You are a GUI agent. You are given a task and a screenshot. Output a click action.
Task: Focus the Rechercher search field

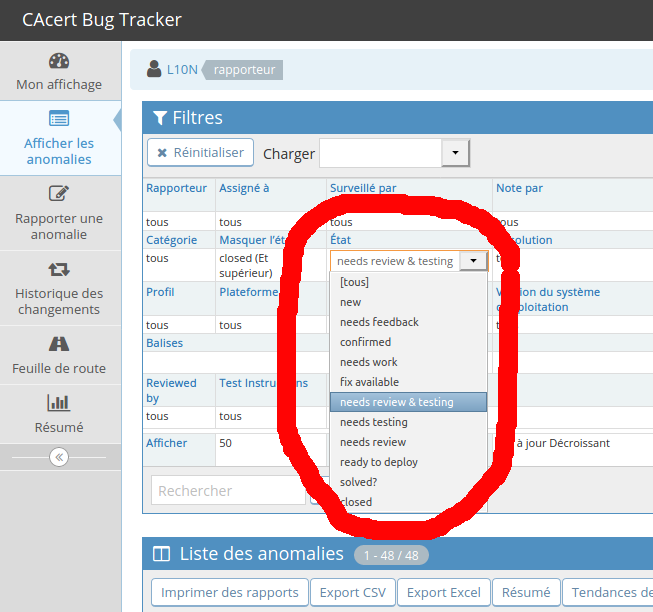click(x=228, y=490)
